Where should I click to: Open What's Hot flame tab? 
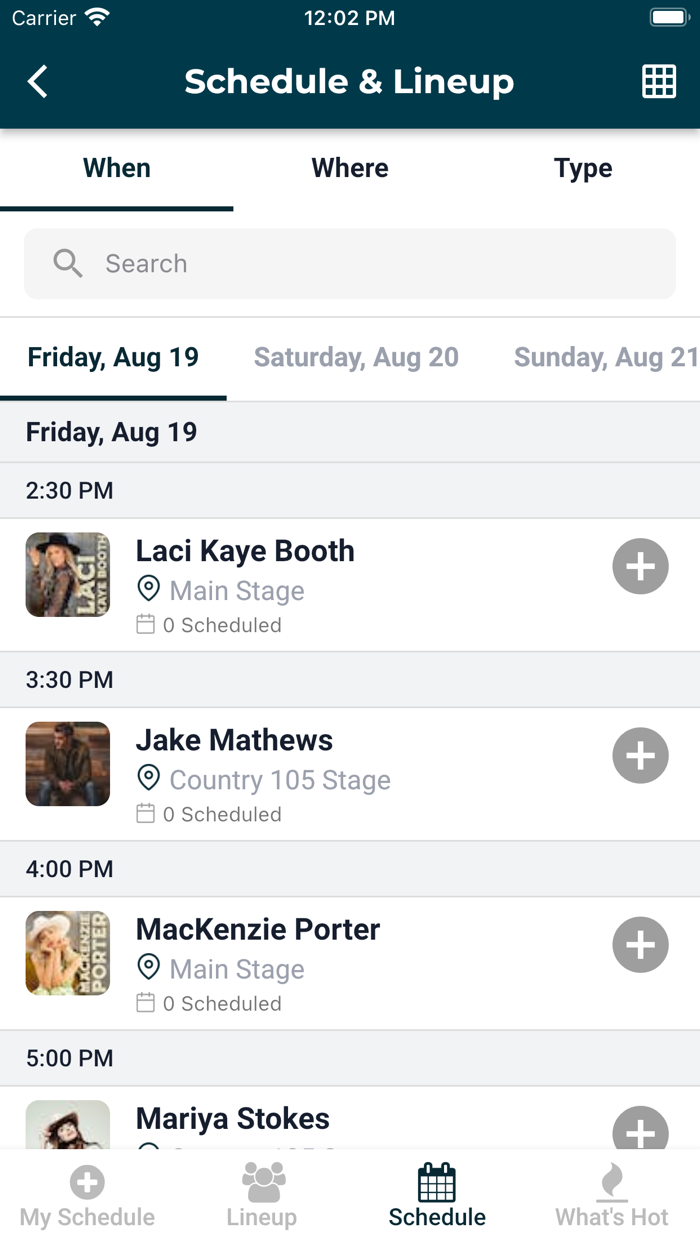click(x=612, y=1197)
